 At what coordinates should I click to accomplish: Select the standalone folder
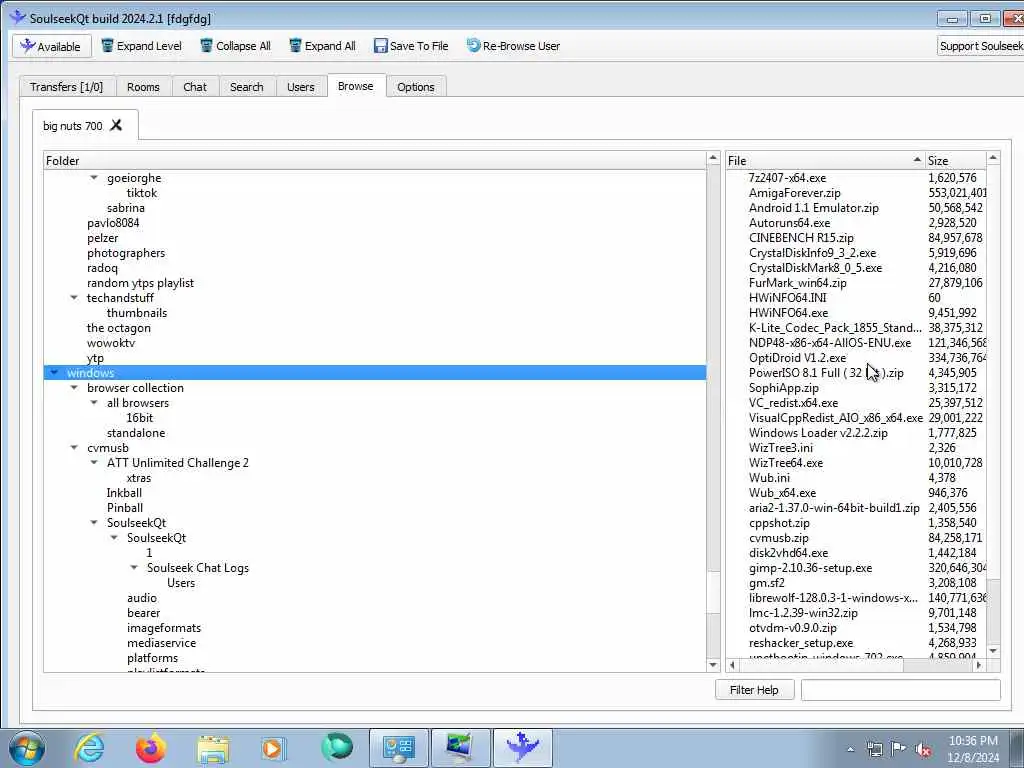136,433
